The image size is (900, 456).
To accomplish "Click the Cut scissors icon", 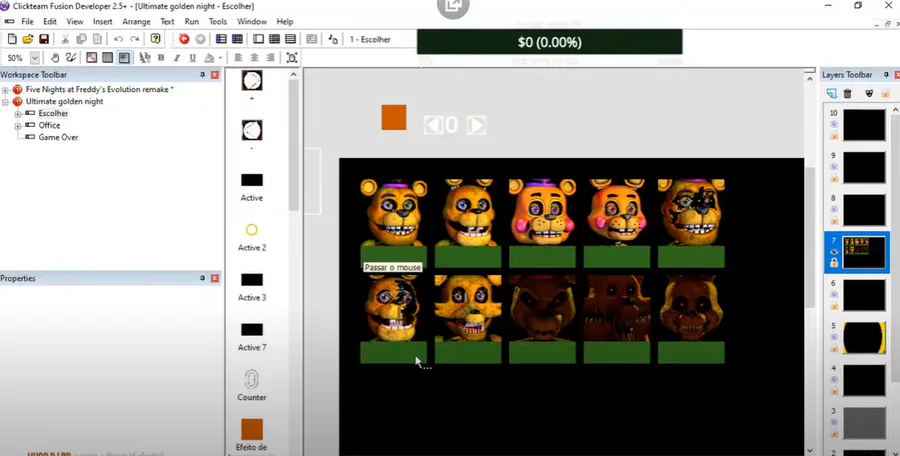I will (65, 39).
